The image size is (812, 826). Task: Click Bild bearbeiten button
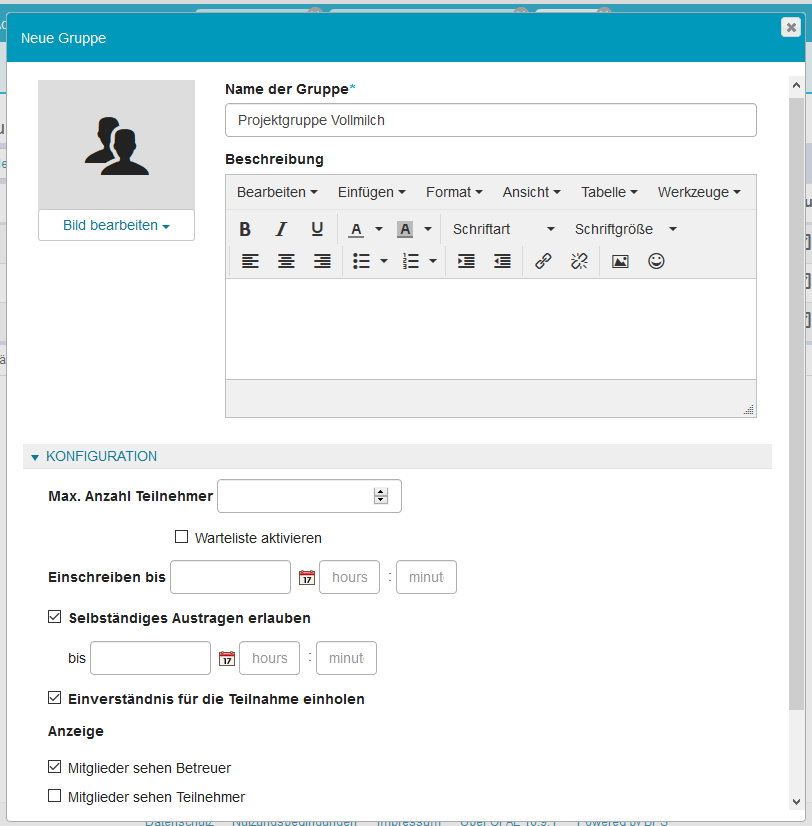click(116, 225)
